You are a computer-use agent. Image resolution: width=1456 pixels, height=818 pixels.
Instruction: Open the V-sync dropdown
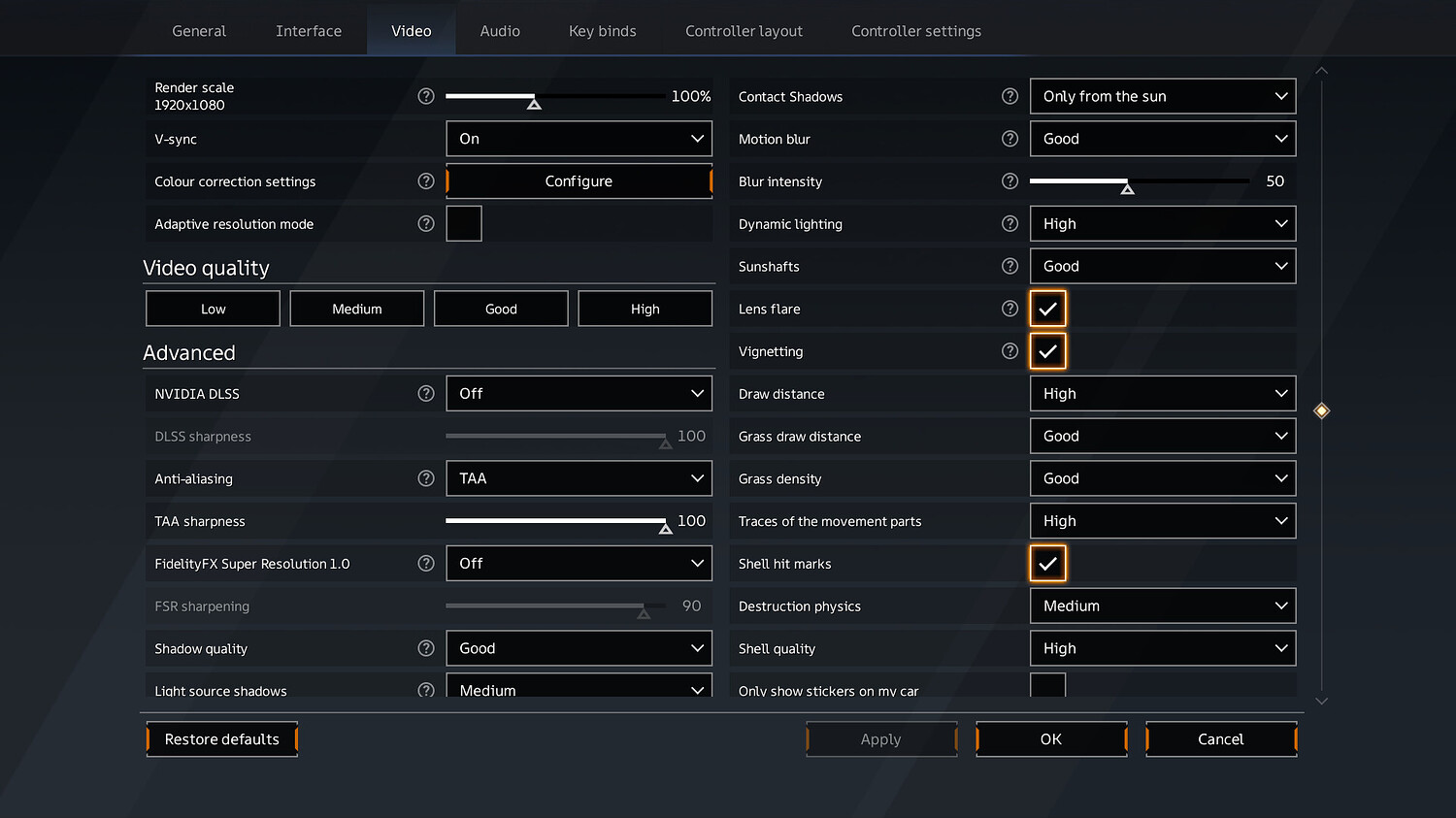(x=579, y=139)
